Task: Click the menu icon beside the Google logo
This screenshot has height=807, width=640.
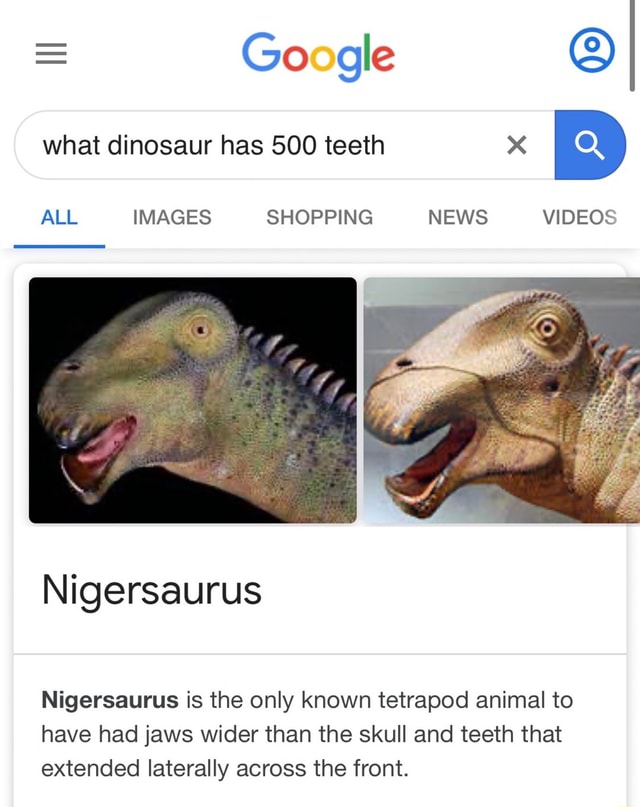Action: [x=50, y=53]
